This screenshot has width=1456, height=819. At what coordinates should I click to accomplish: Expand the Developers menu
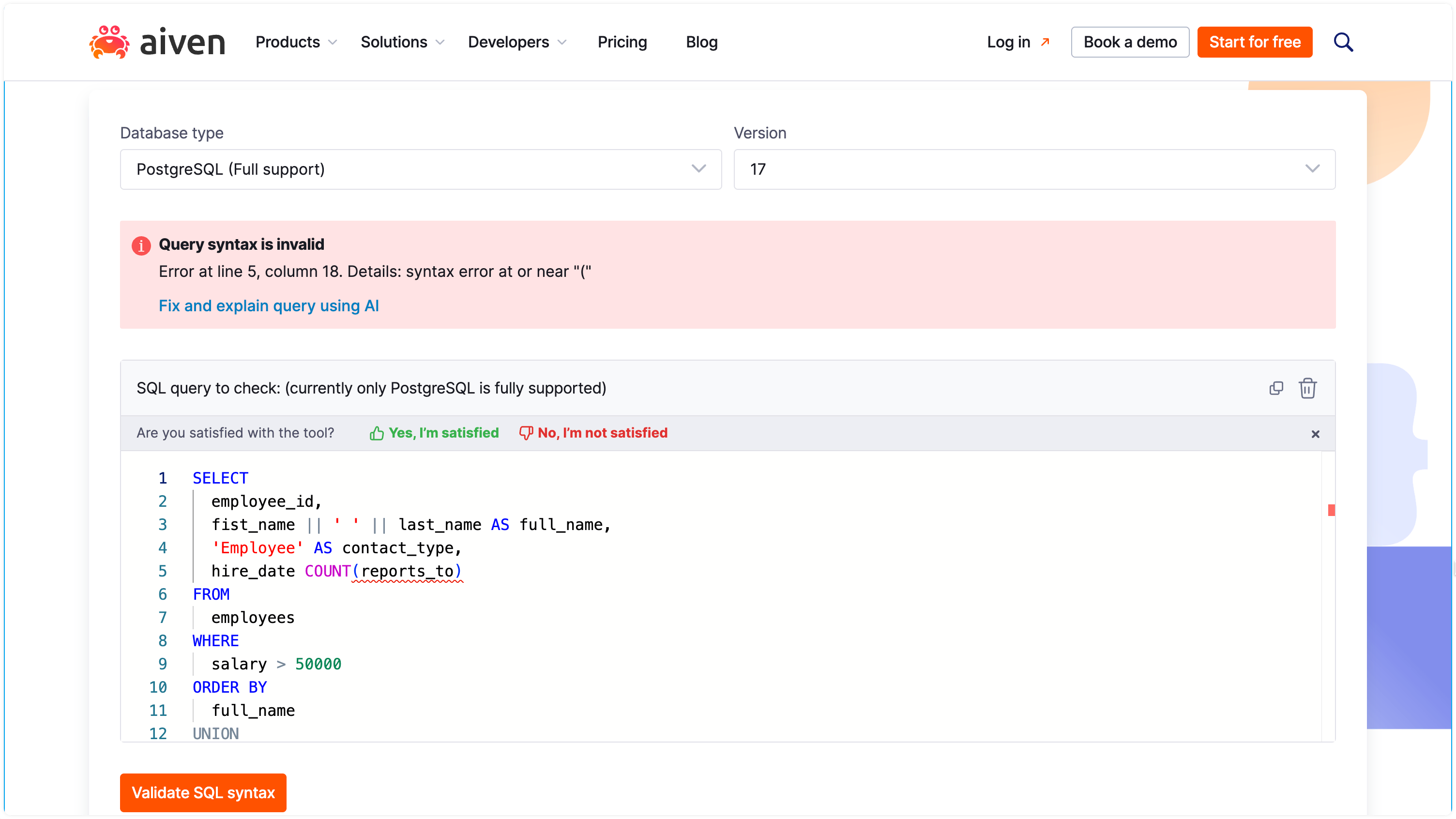coord(516,43)
